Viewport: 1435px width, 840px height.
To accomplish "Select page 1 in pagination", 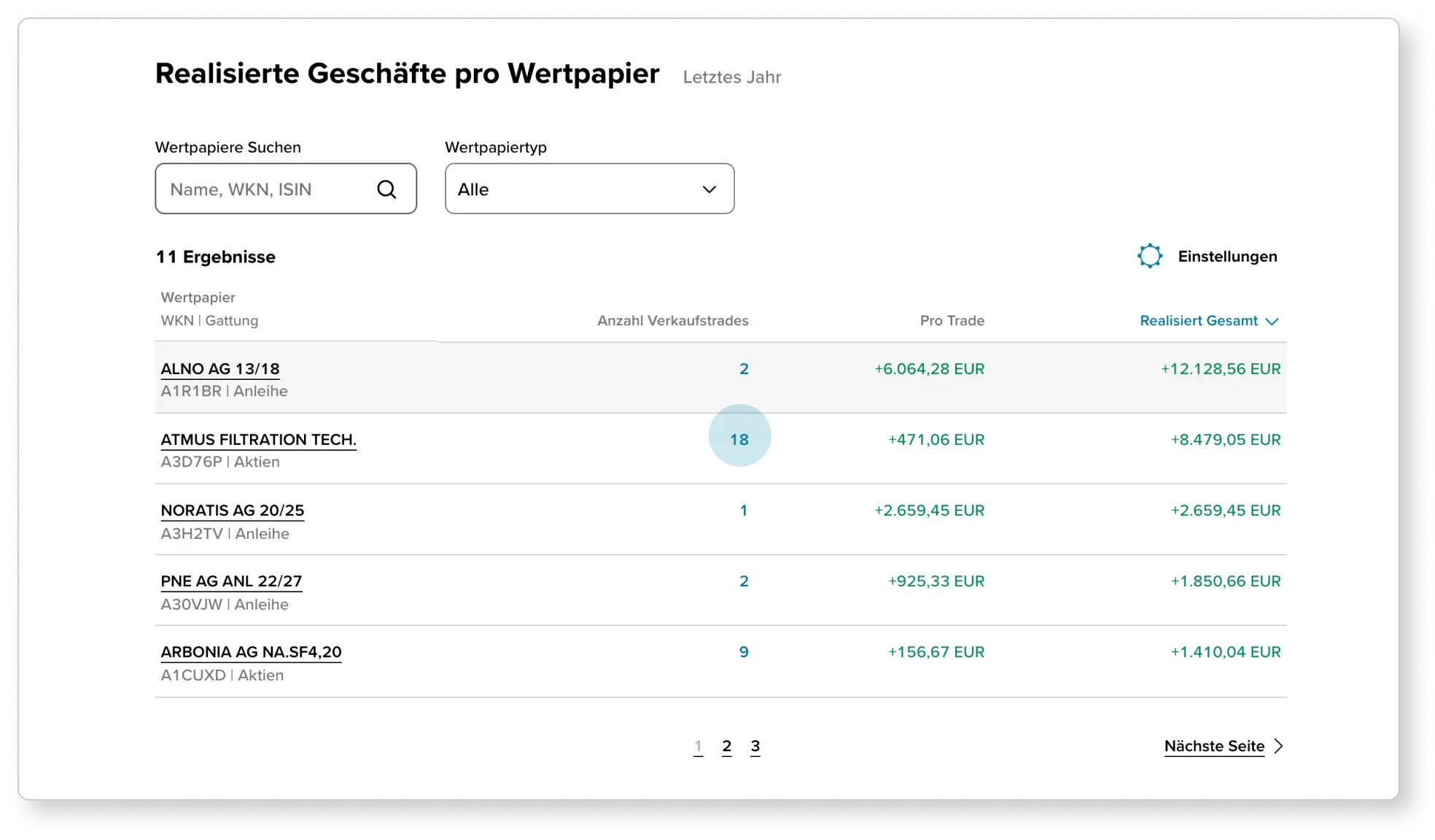I will 699,746.
